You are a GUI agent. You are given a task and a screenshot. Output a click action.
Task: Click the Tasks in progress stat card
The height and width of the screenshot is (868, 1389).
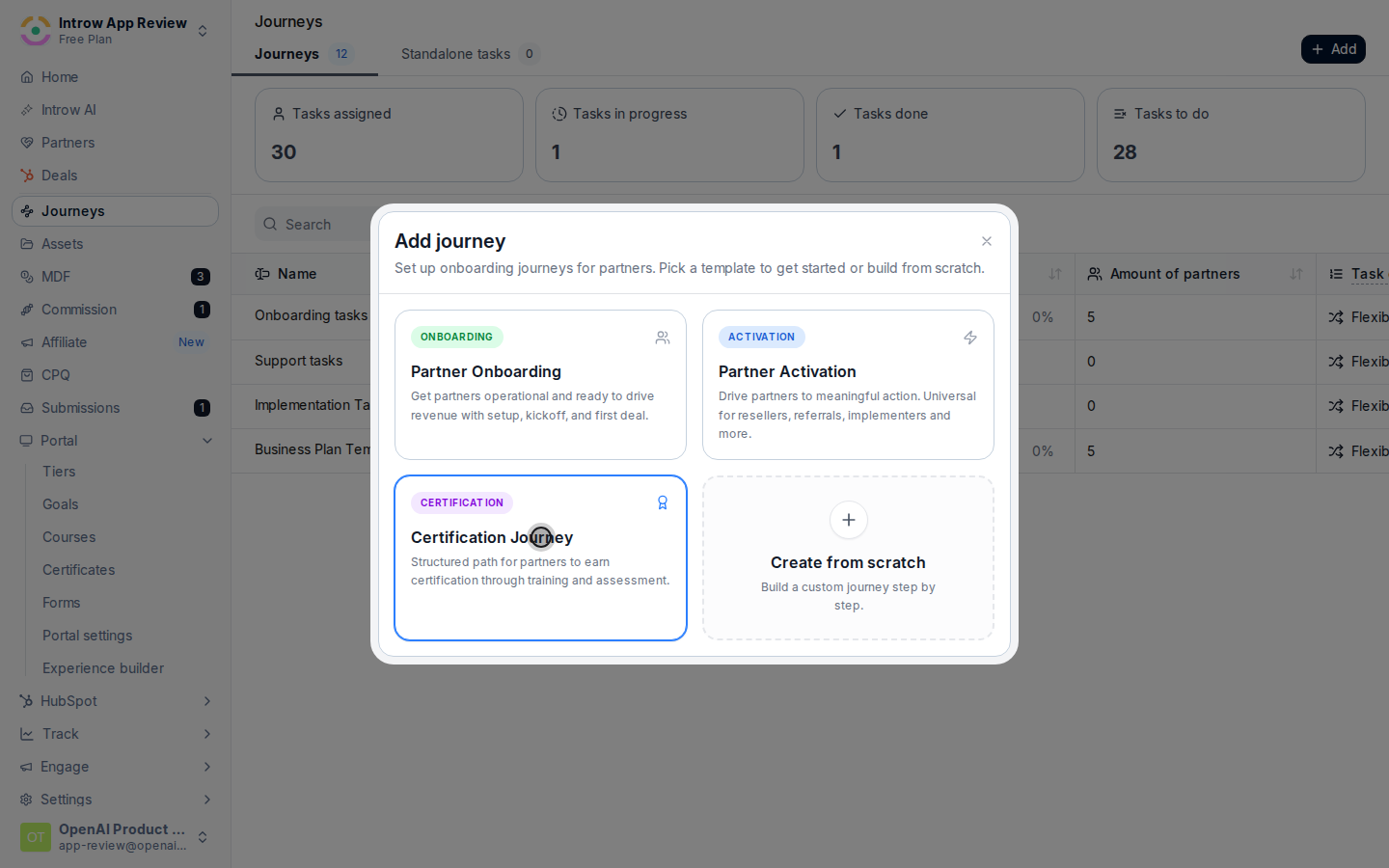(669, 135)
